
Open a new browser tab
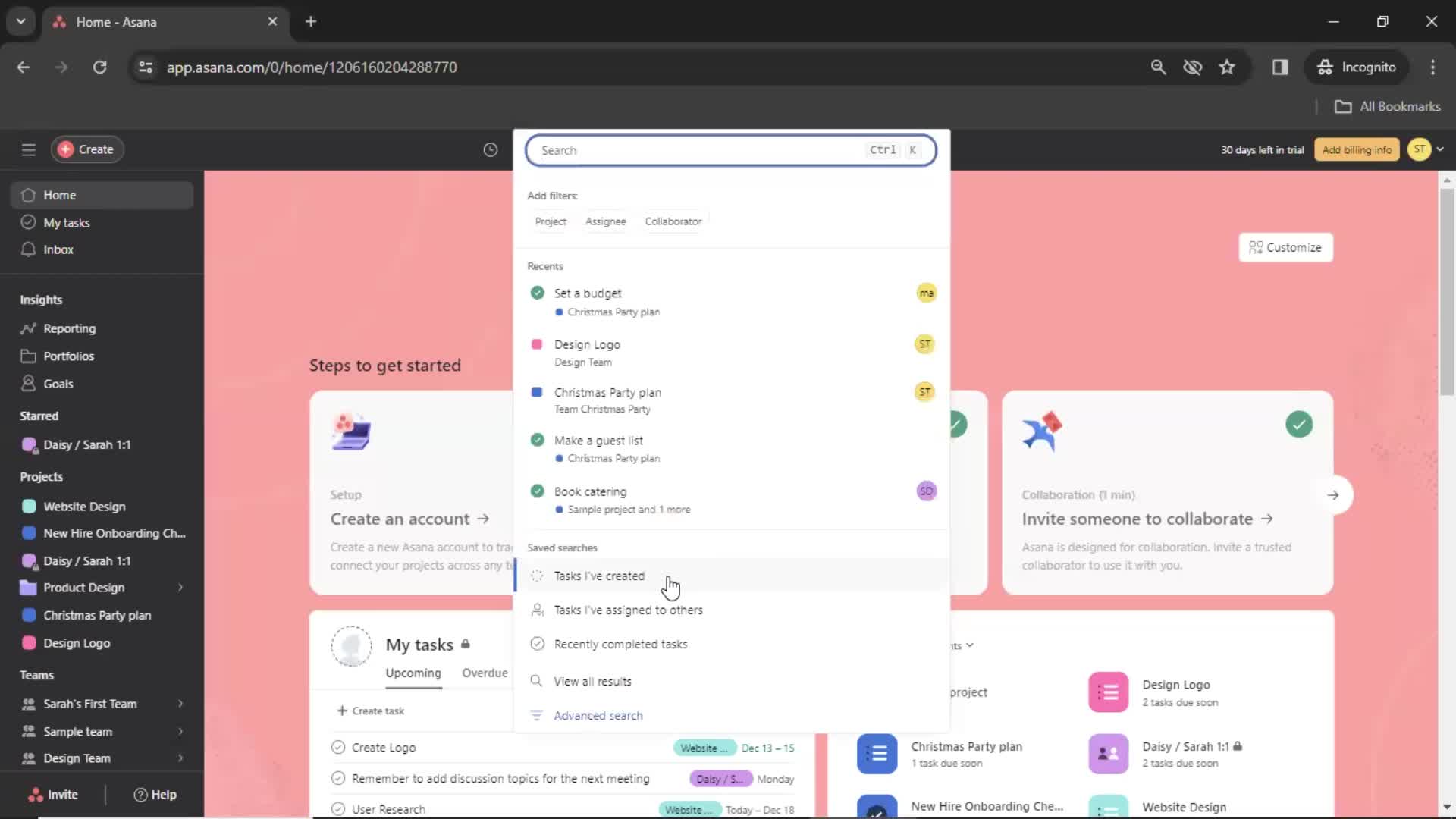311,21
